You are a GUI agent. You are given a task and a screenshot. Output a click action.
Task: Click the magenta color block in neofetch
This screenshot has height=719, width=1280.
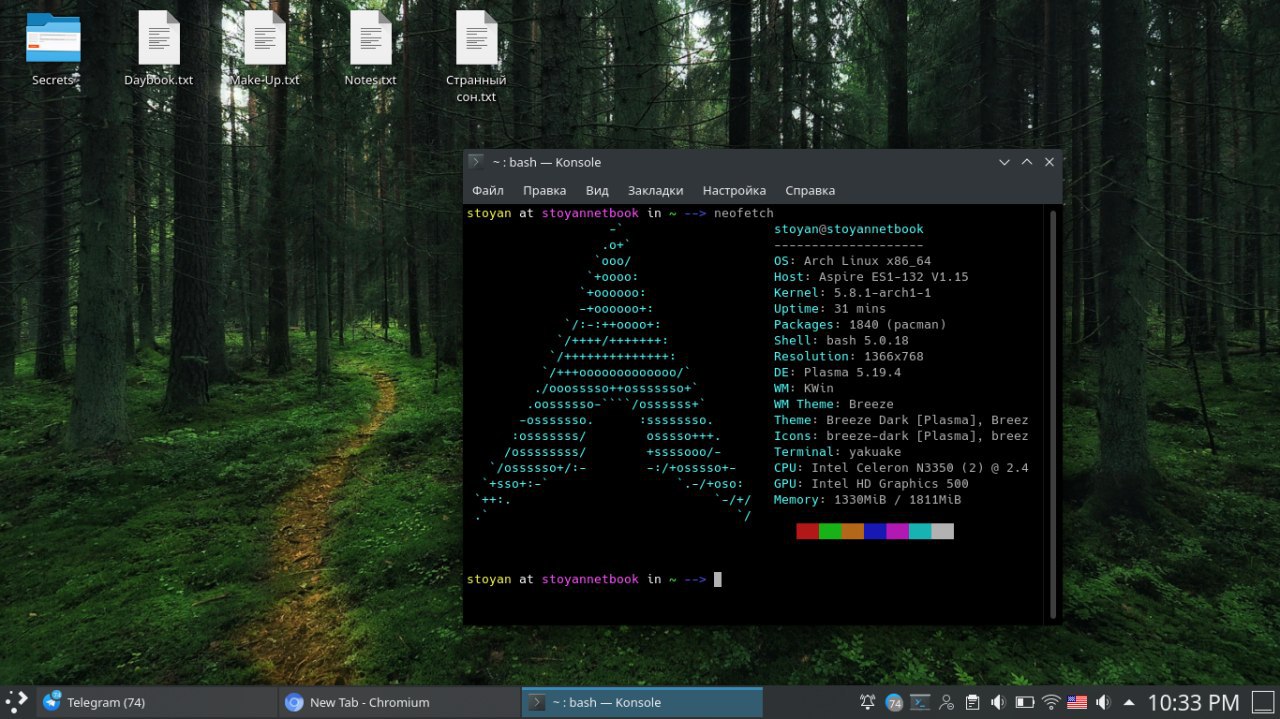(897, 531)
